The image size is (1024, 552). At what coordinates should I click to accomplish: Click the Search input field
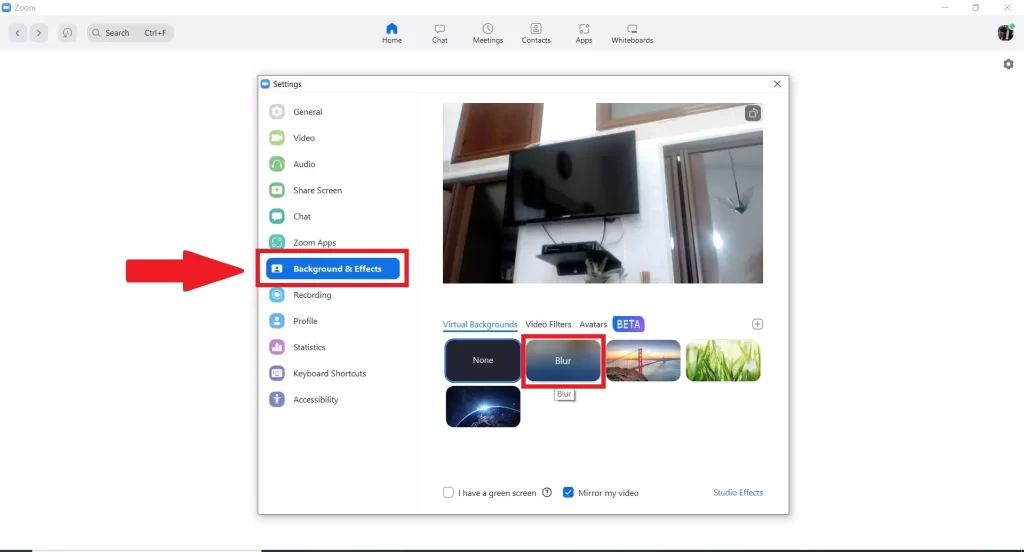click(131, 33)
